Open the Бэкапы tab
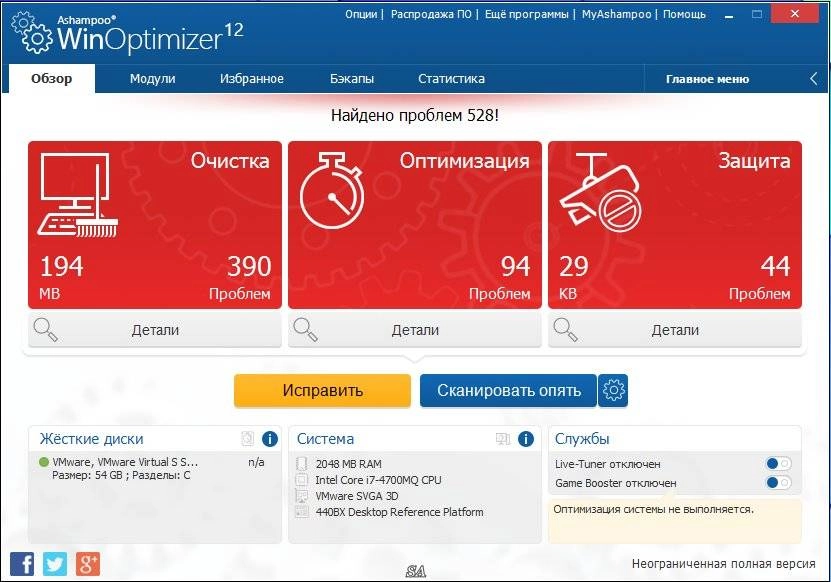This screenshot has width=831, height=582. [352, 79]
